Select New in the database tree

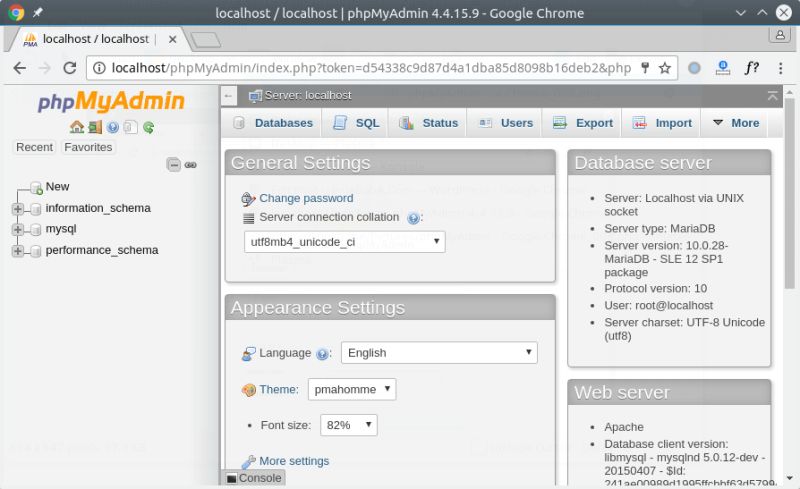[x=57, y=187]
